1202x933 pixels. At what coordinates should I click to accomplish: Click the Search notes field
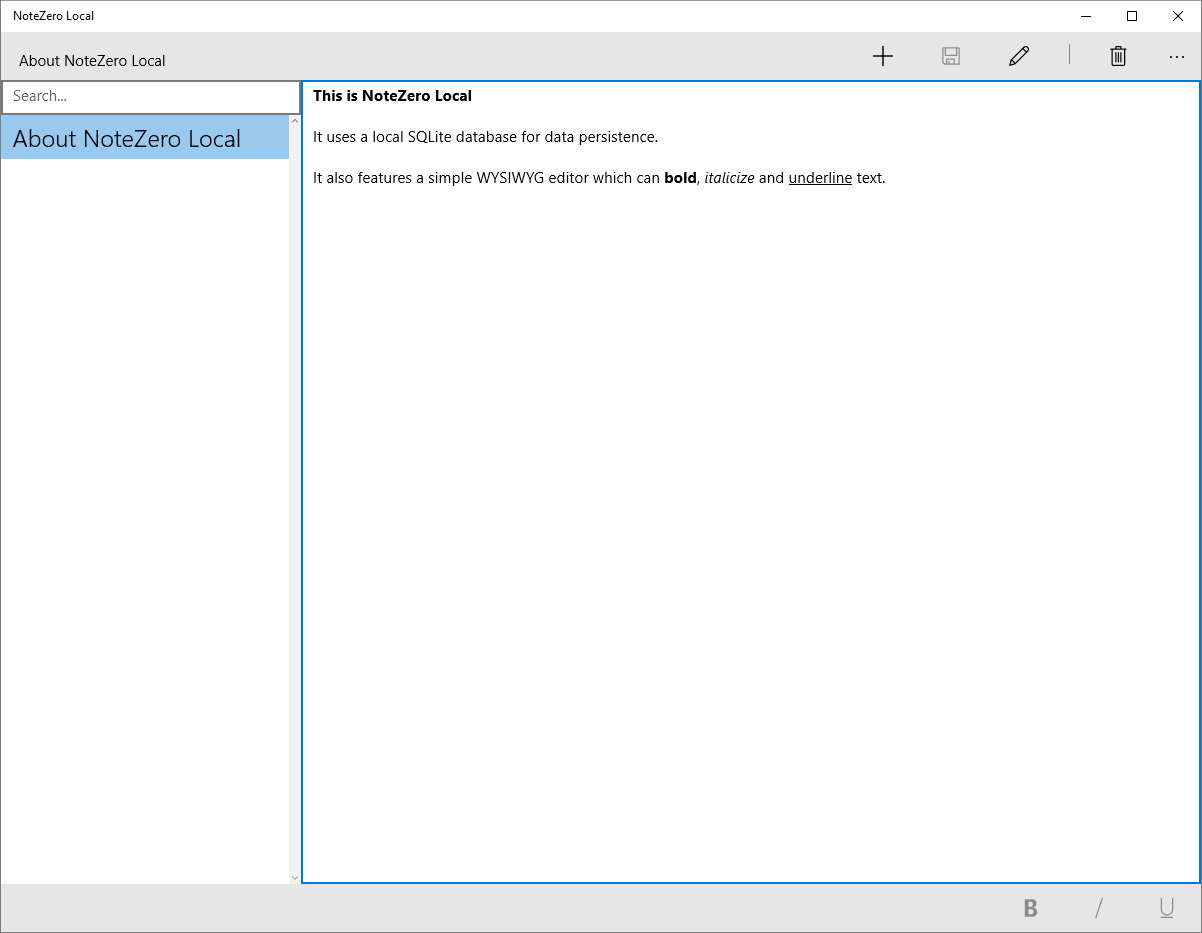151,97
